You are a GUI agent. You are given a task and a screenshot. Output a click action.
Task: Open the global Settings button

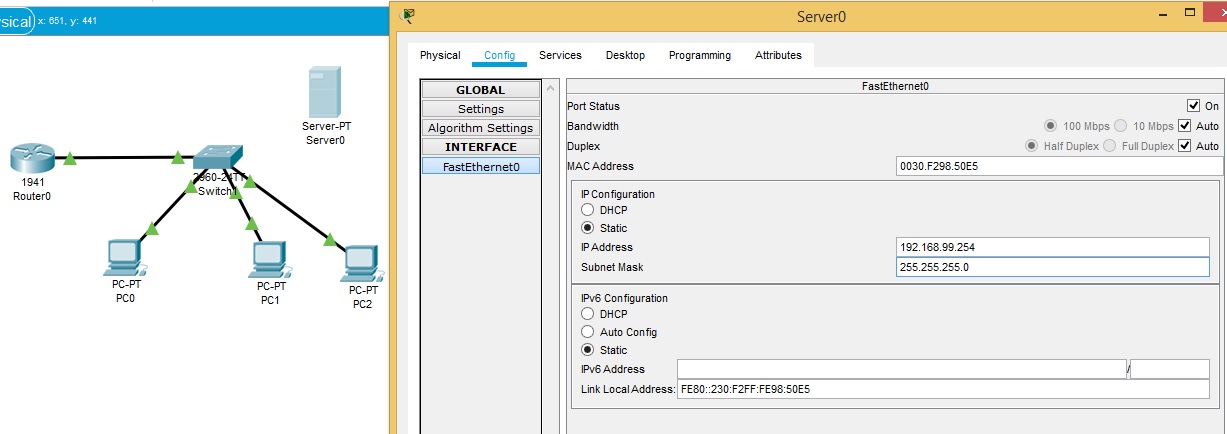[x=481, y=109]
